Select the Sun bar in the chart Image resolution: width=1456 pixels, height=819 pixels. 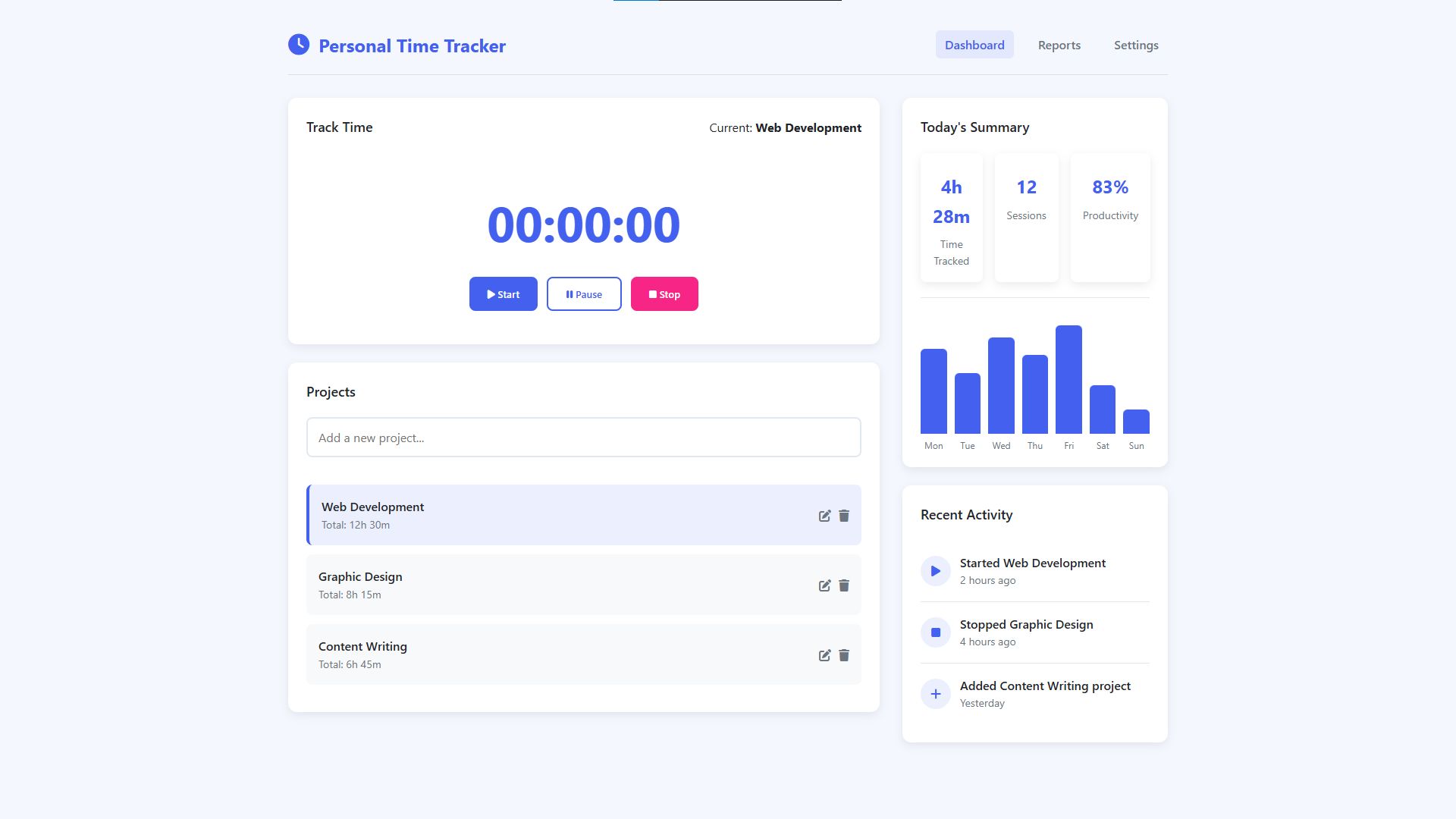point(1136,422)
